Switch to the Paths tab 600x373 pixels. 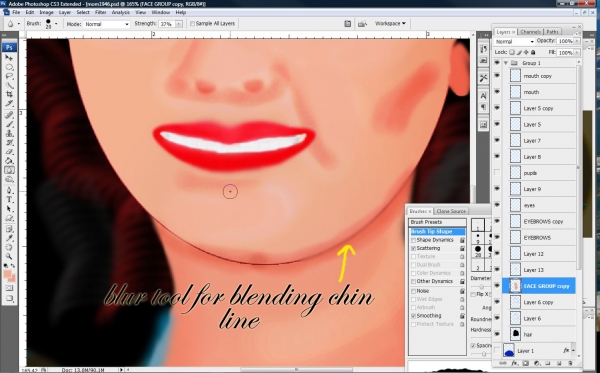tap(552, 32)
